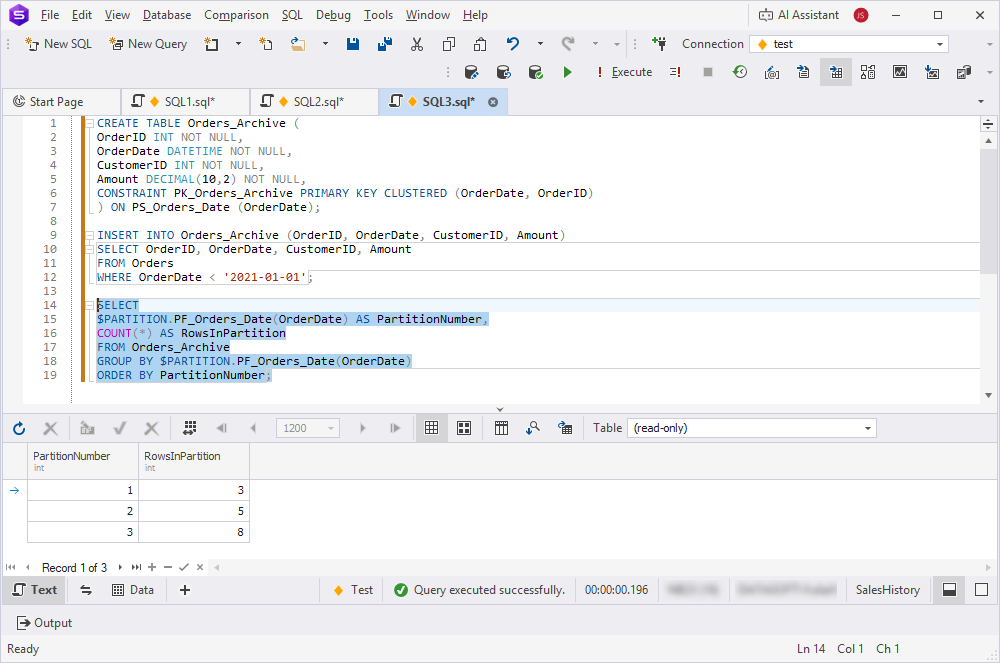Switch results to grid view mode
This screenshot has height=663, width=1000.
pos(432,428)
